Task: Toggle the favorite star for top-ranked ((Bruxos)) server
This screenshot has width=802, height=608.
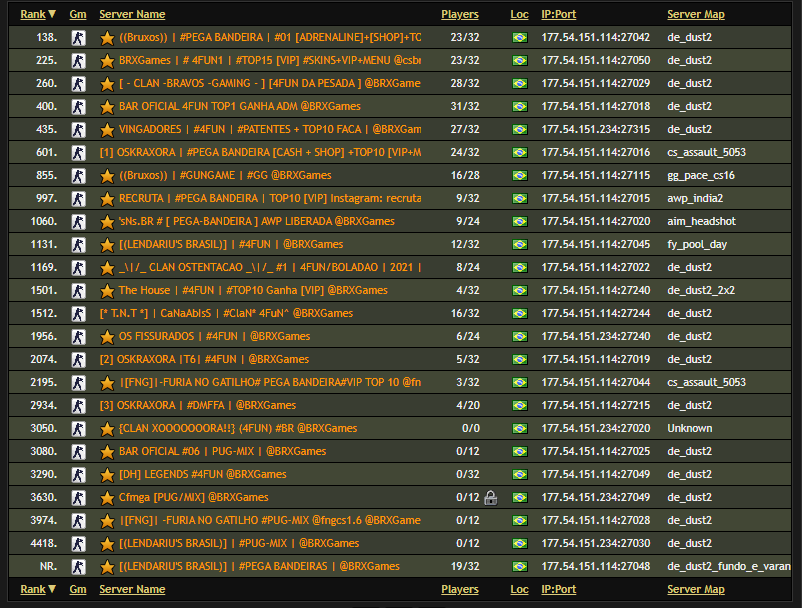Action: 107,37
